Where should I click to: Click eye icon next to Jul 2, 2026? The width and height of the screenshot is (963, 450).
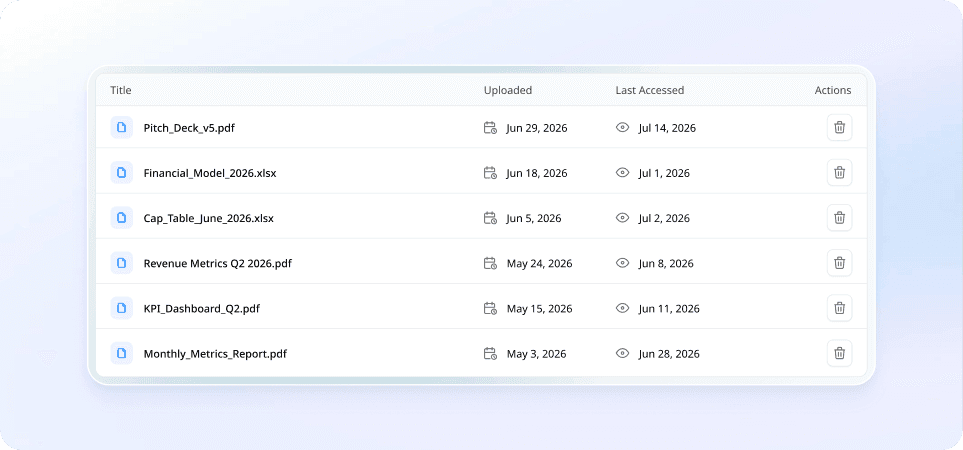623,218
